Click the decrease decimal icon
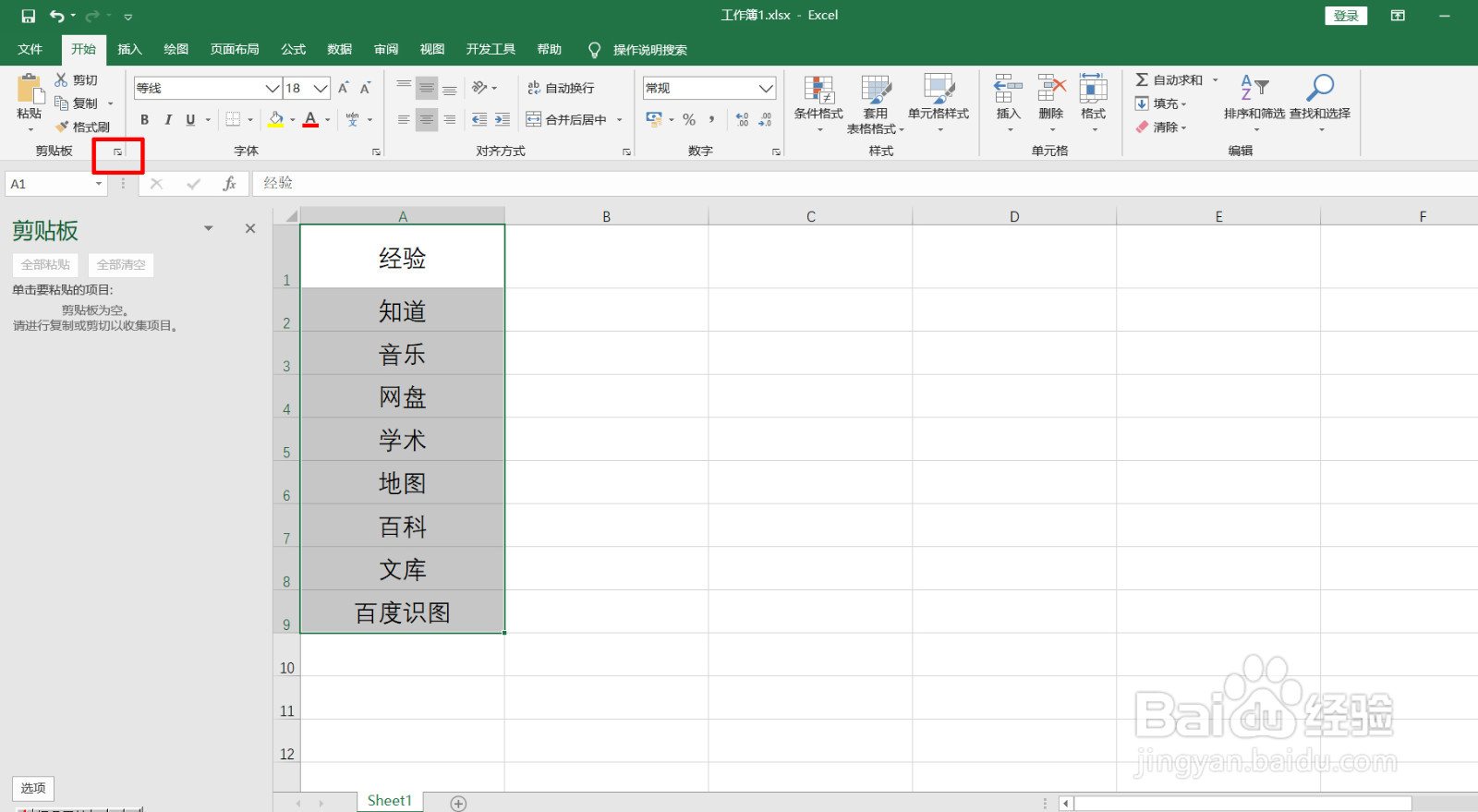Screen dimensions: 1478x812 tap(765, 119)
